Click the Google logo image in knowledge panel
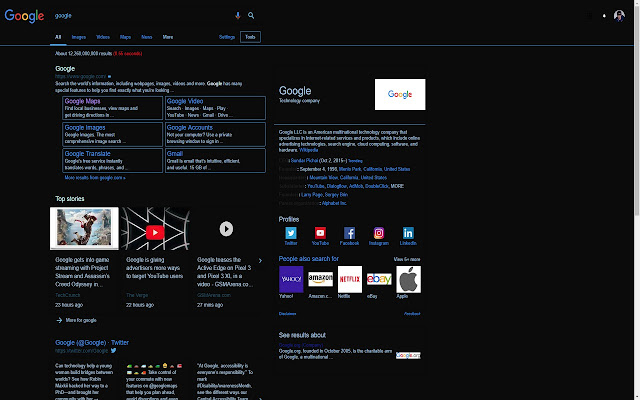 point(400,94)
